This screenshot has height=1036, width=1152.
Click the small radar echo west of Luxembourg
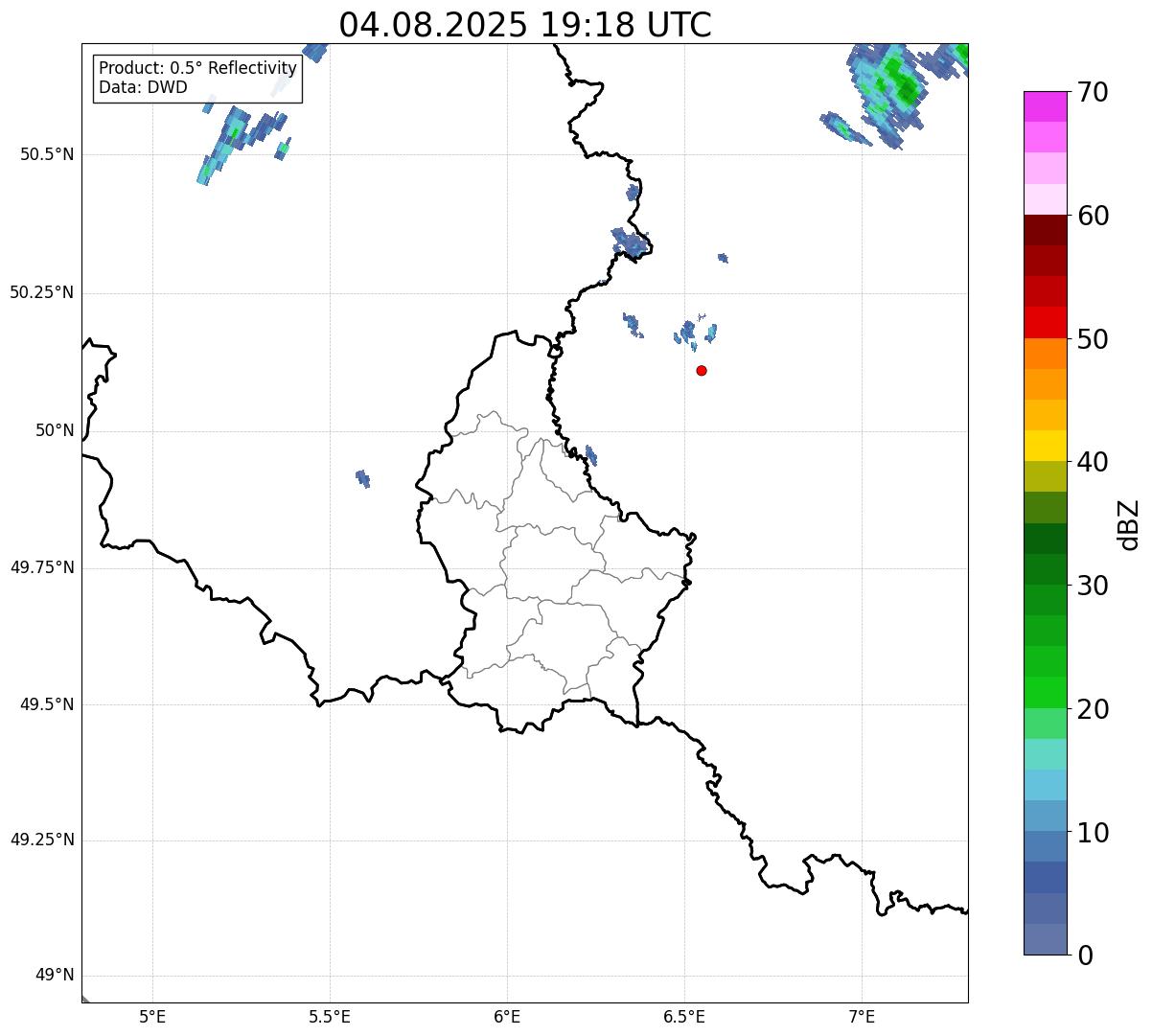tap(362, 477)
